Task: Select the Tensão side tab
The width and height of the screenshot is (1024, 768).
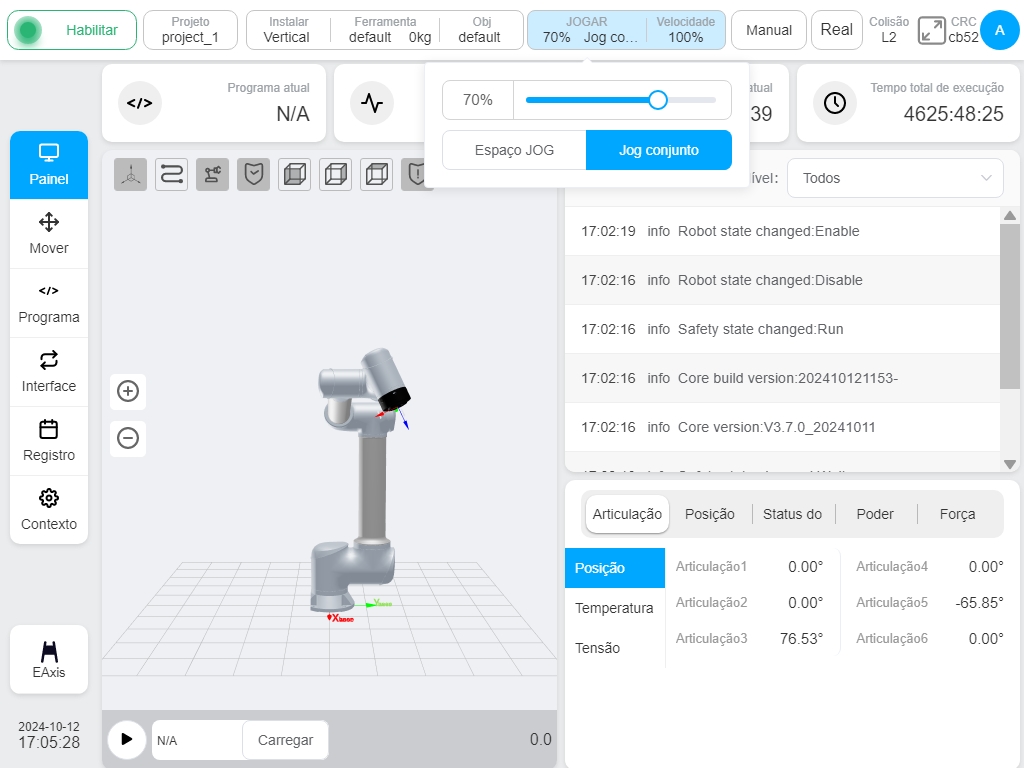Action: [615, 648]
